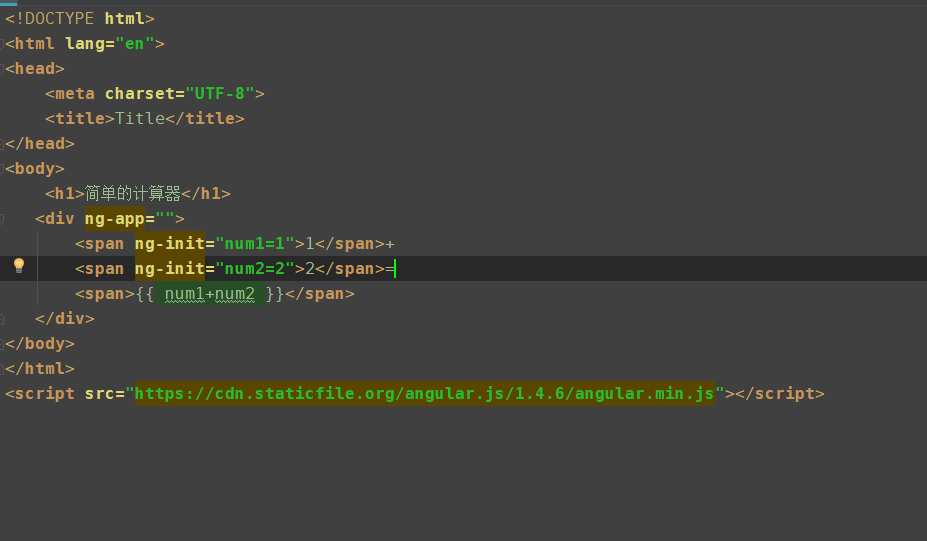The width and height of the screenshot is (927, 541).
Task: Collapse the body tag block
Action: (2, 169)
